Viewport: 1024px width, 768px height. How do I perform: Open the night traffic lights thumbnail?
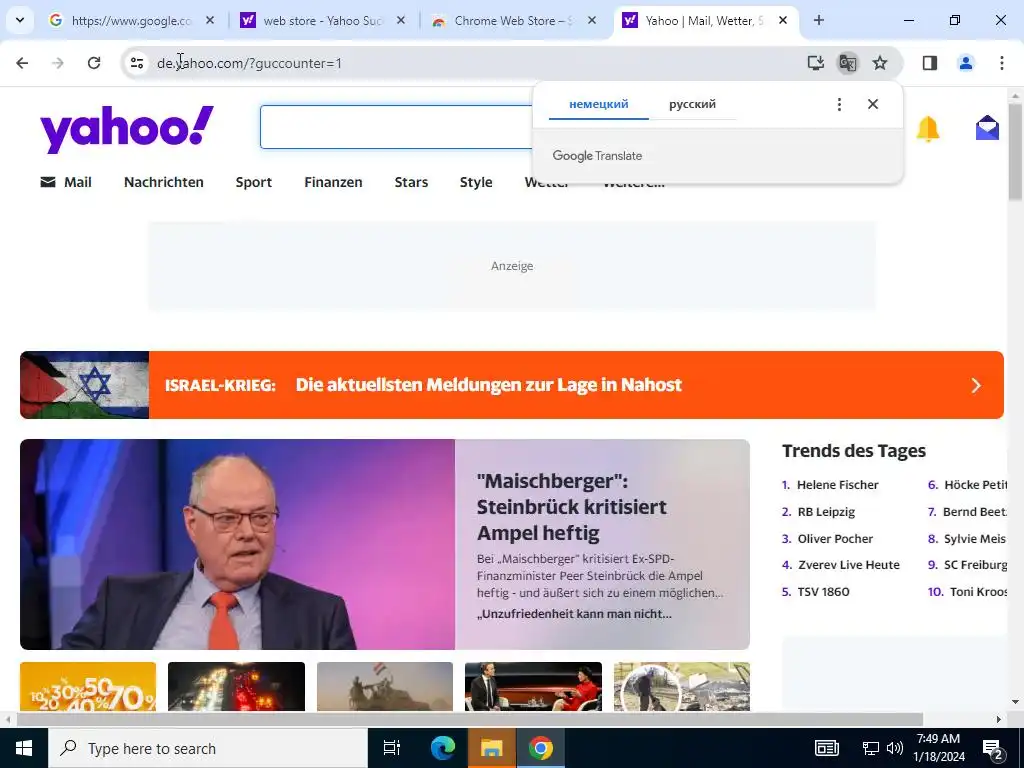[236, 686]
